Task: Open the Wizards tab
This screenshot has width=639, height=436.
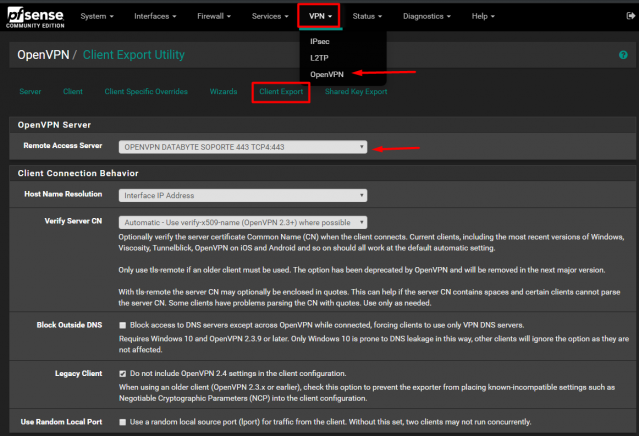Action: tap(223, 92)
